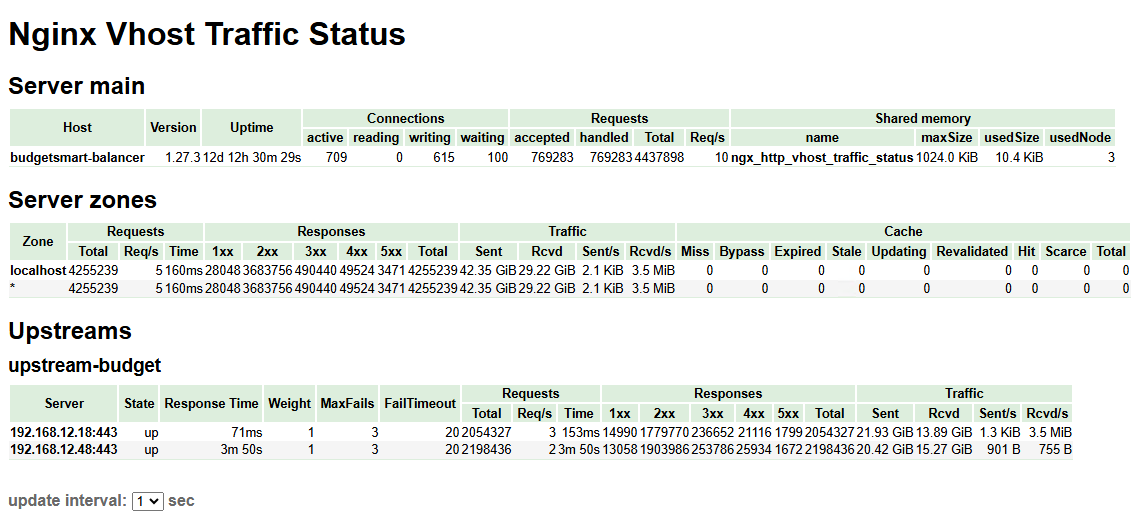Open the update interval seconds dropdown
The image size is (1143, 518).
click(x=148, y=501)
